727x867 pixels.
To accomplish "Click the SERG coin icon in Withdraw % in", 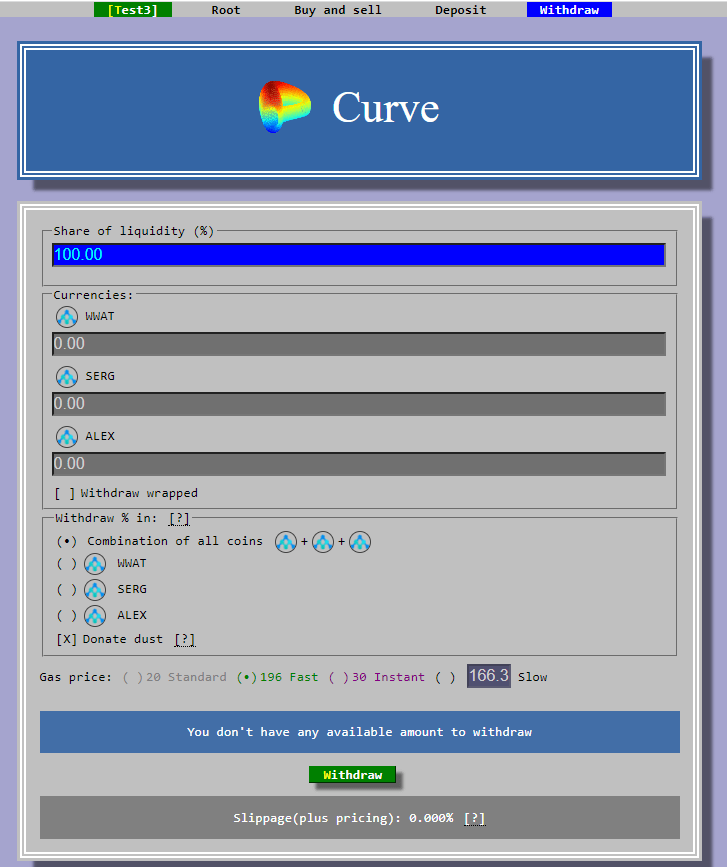I will tap(95, 590).
